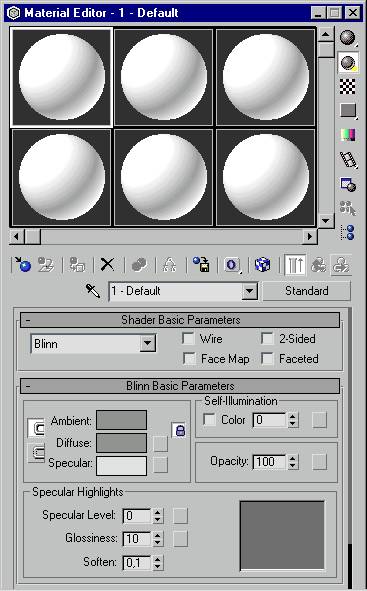The height and width of the screenshot is (591, 367).
Task: Click the Specular color swatch
Action: coord(121,466)
